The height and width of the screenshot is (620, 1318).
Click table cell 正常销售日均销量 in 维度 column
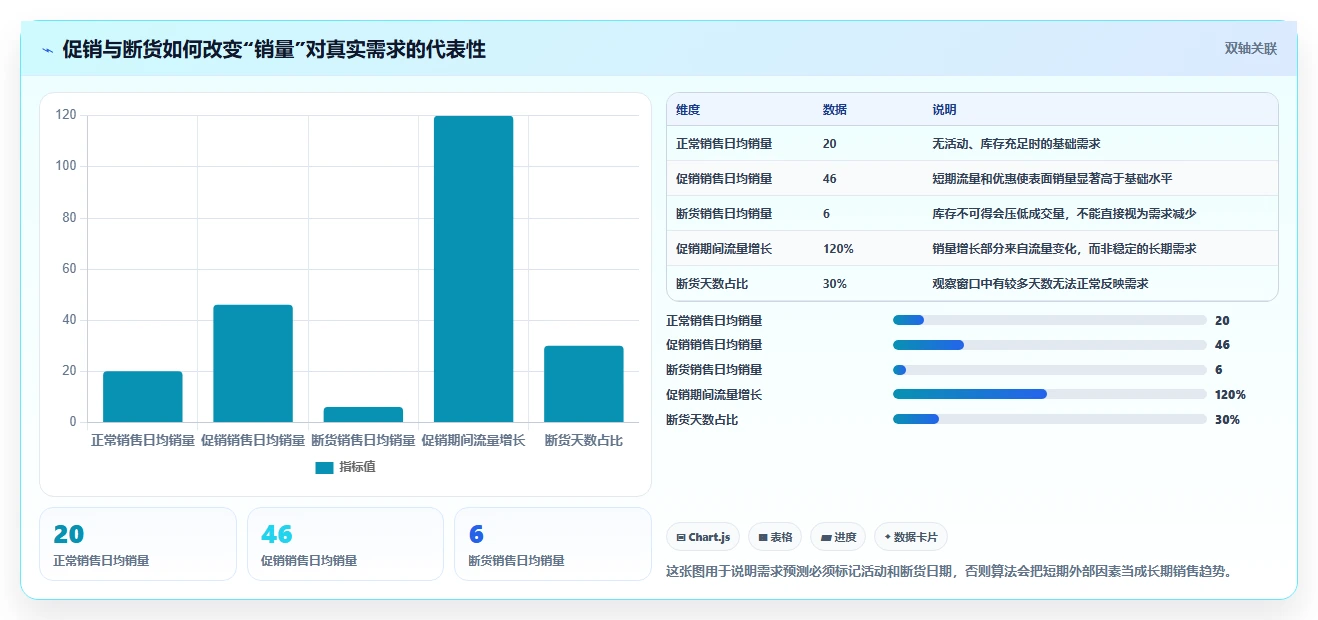pyautogui.click(x=724, y=144)
